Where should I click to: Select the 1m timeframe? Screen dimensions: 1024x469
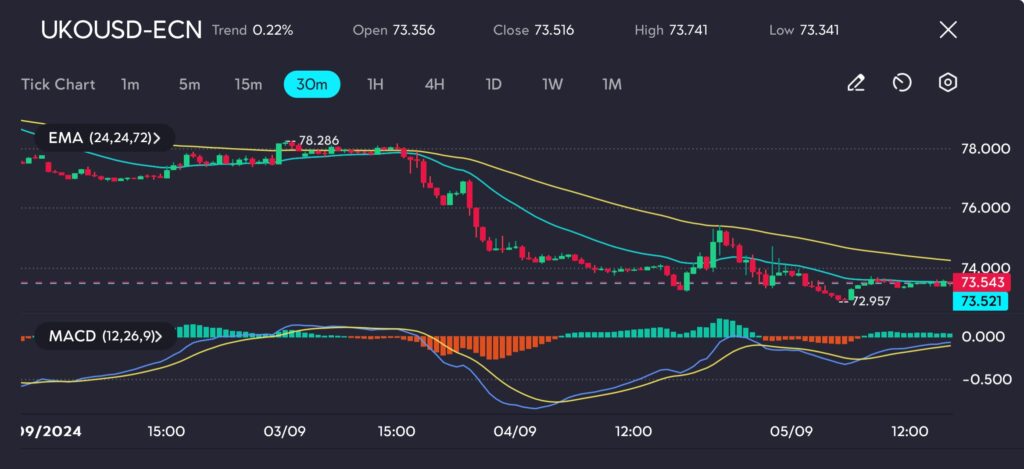(130, 84)
